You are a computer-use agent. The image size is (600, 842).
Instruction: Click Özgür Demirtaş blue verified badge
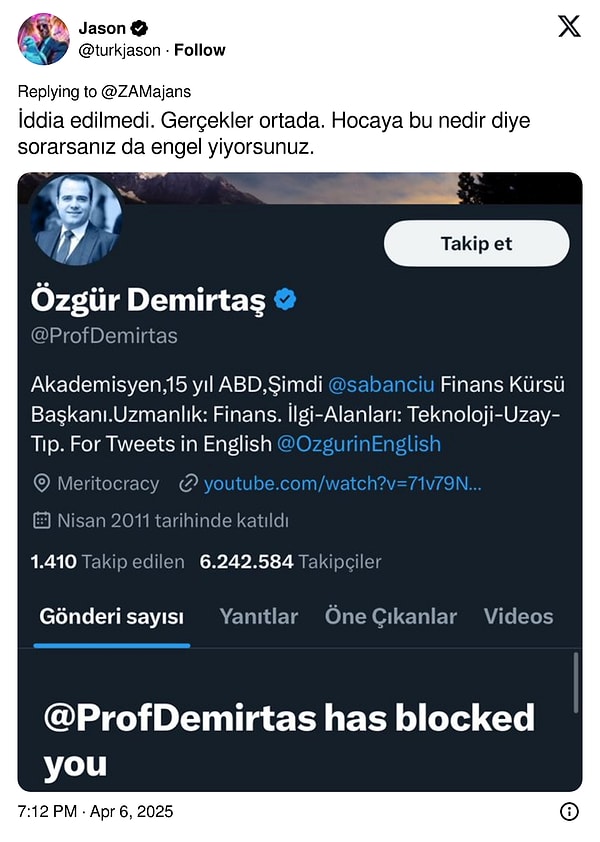[x=285, y=299]
